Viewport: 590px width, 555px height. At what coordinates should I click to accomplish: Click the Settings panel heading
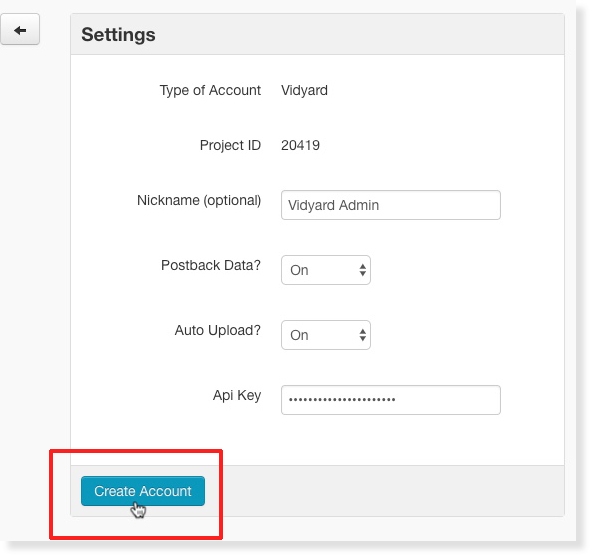coord(118,35)
